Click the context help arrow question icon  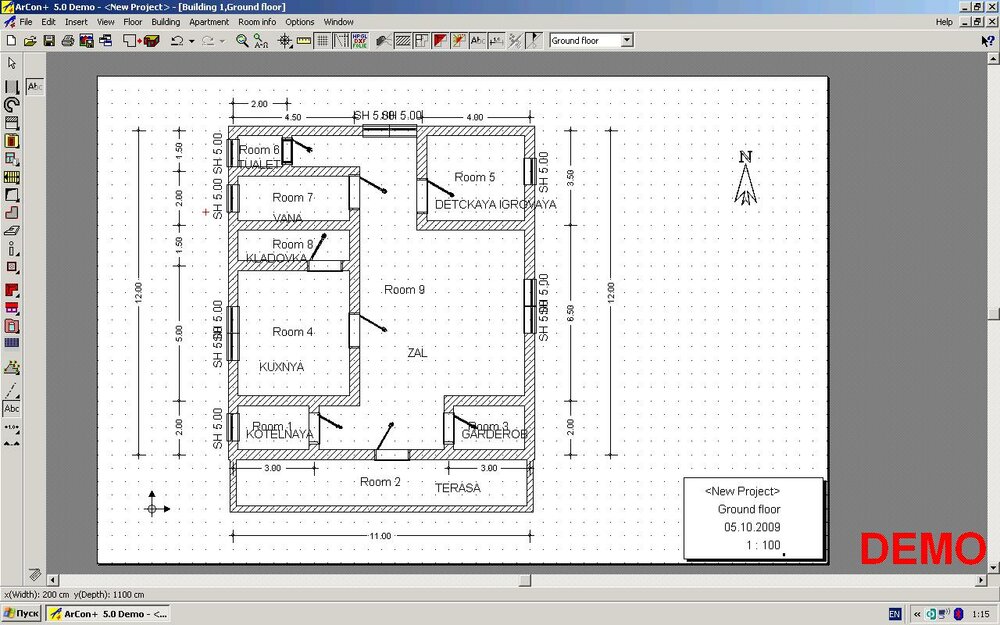(987, 41)
